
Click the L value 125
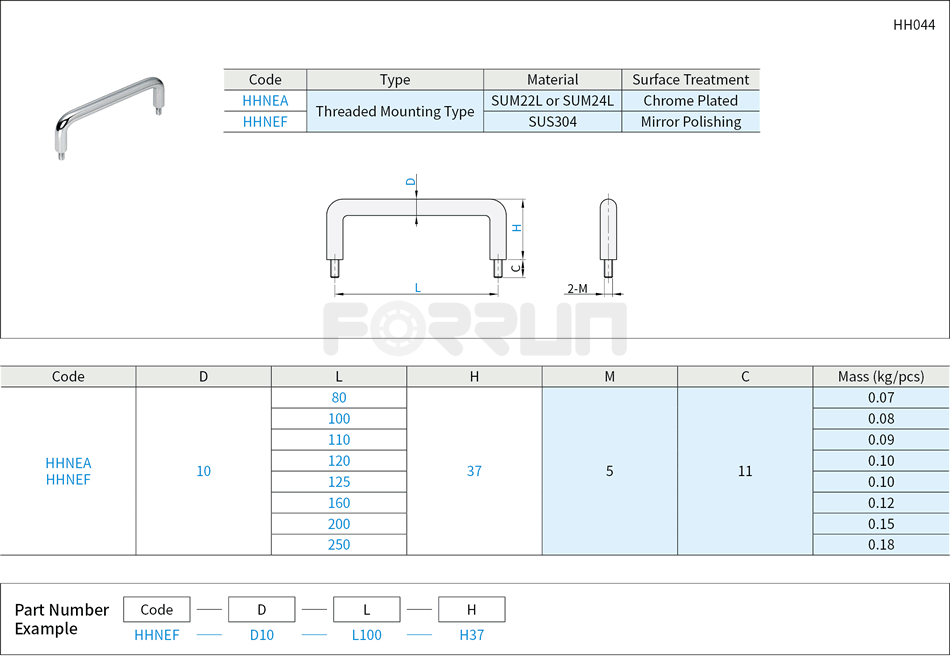pos(339,481)
